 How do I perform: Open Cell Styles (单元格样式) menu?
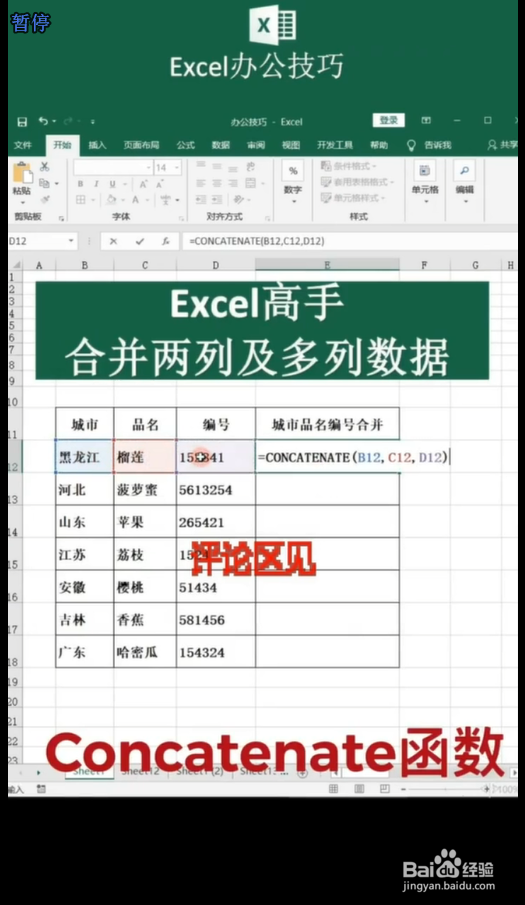point(352,197)
